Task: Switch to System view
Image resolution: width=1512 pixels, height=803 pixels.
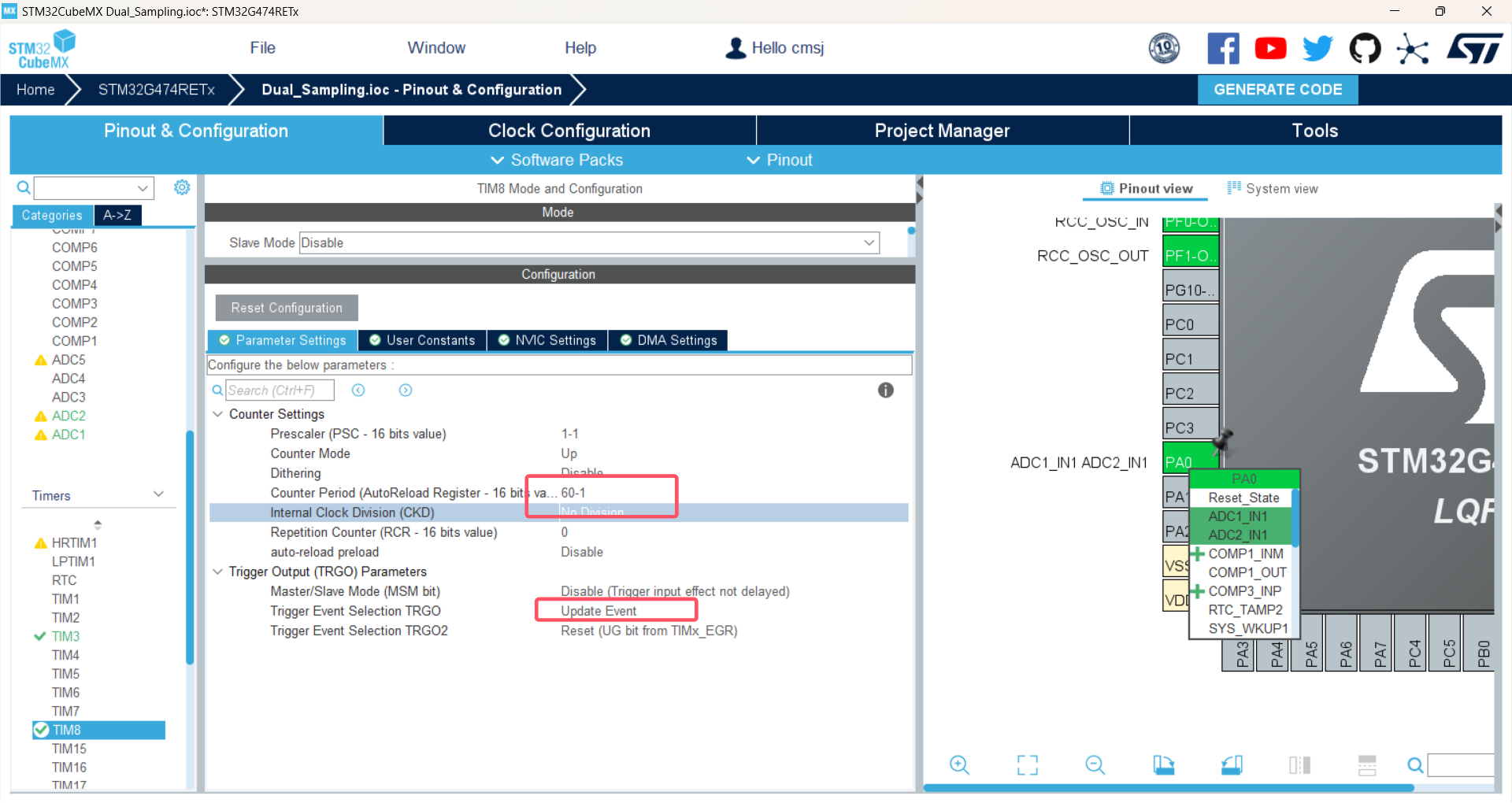Action: (1273, 189)
